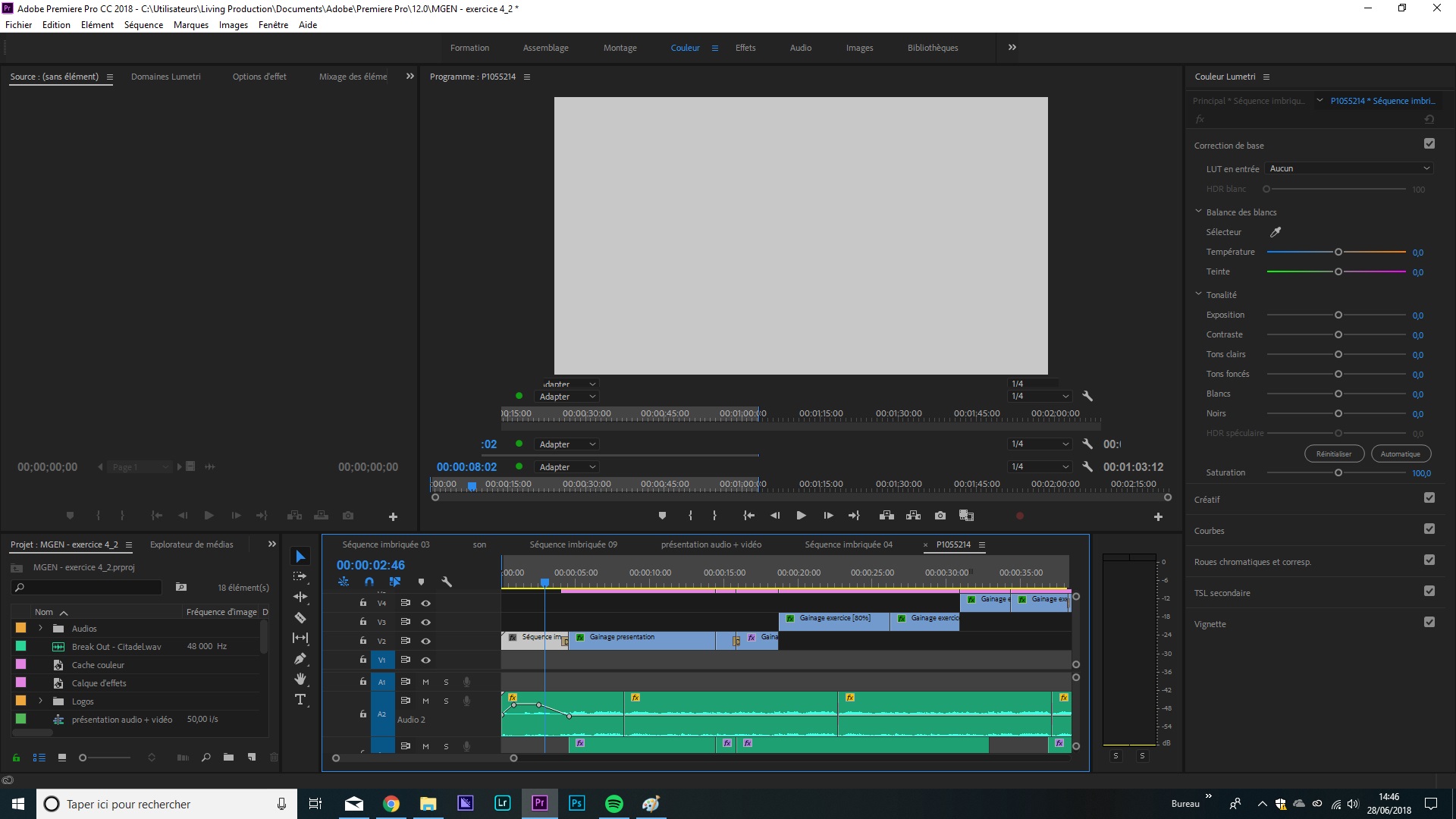This screenshot has height=819, width=1456.
Task: Toggle timeline snap magnet icon
Action: pos(369,582)
